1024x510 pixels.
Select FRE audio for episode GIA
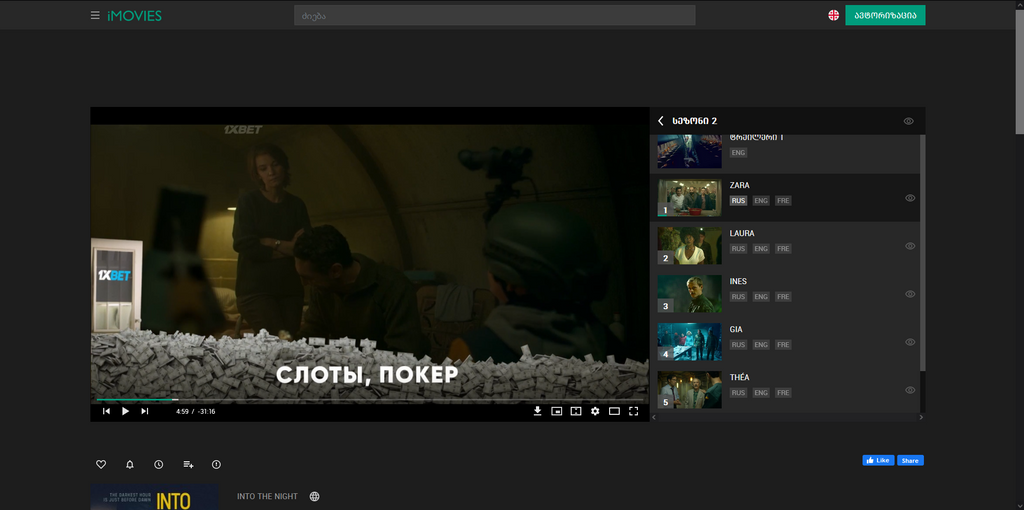coord(783,345)
